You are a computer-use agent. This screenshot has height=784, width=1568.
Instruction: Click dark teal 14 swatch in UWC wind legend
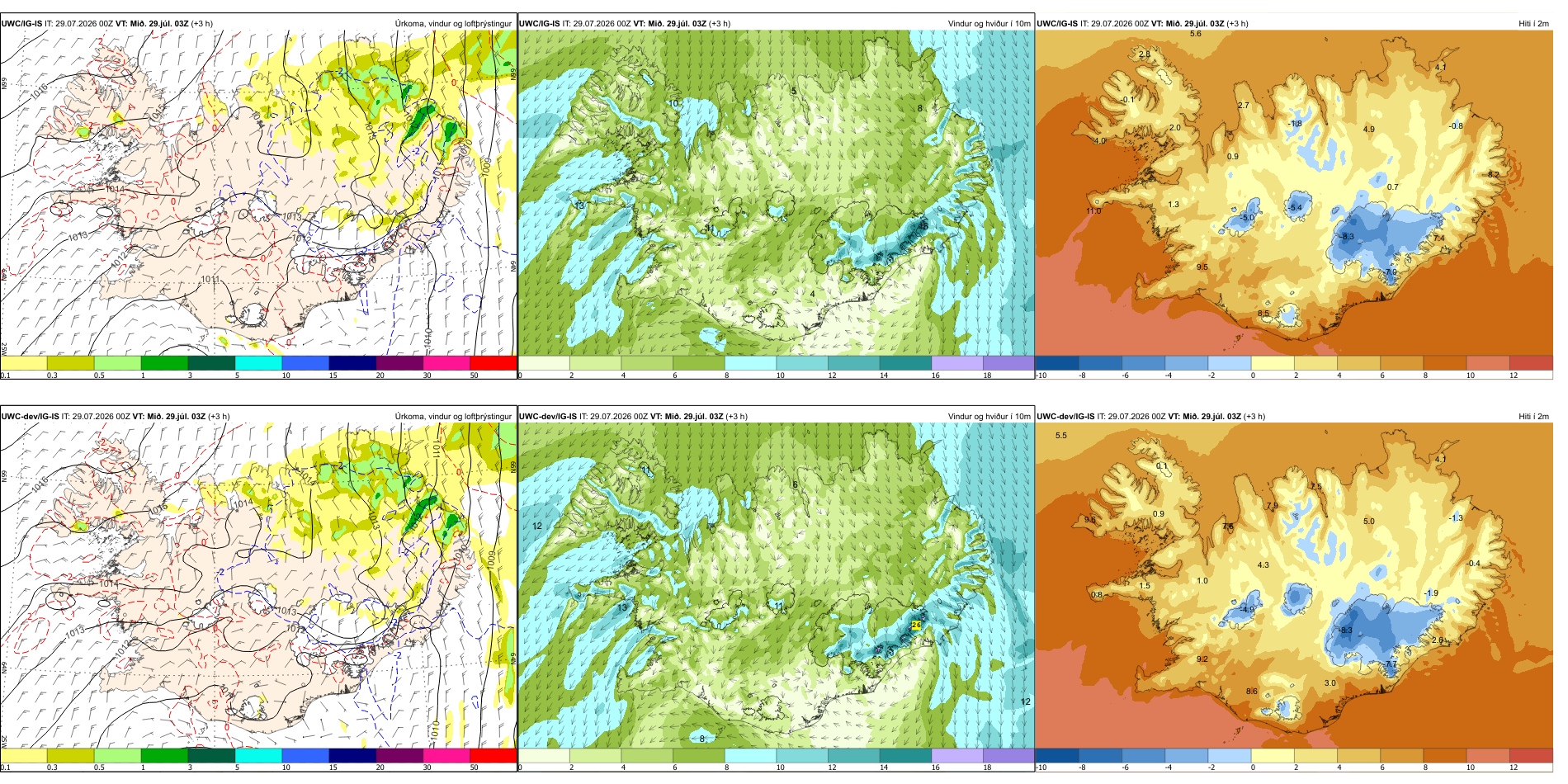click(x=905, y=363)
